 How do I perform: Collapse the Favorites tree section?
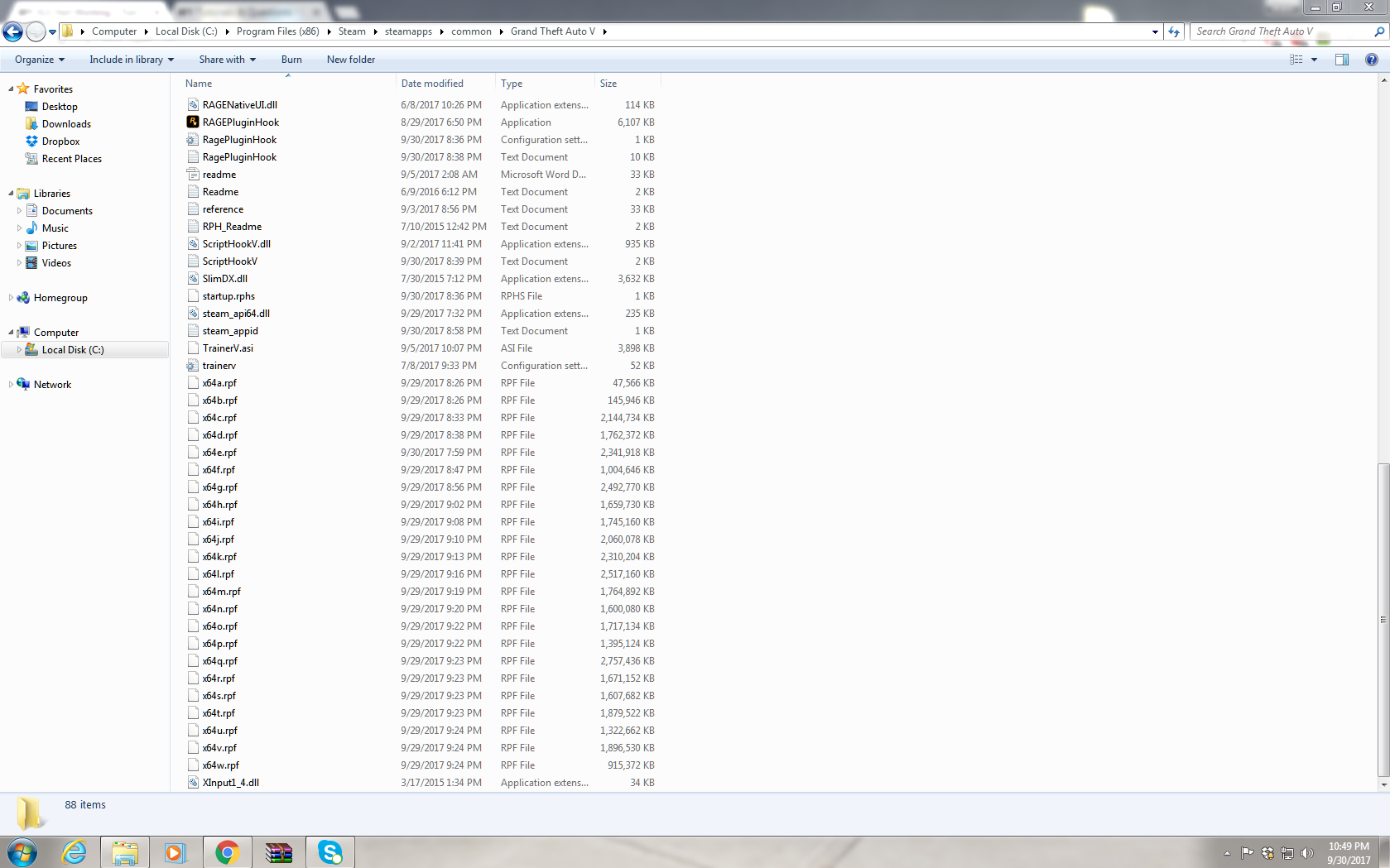pyautogui.click(x=11, y=89)
